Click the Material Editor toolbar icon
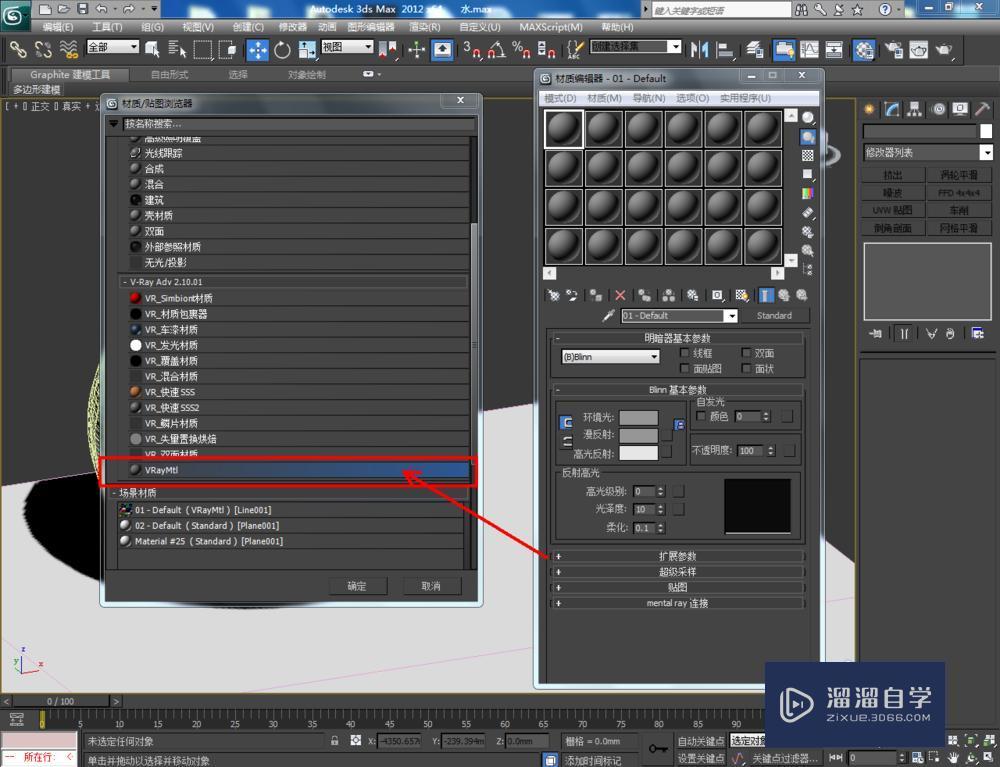The height and width of the screenshot is (767, 1000). [864, 50]
